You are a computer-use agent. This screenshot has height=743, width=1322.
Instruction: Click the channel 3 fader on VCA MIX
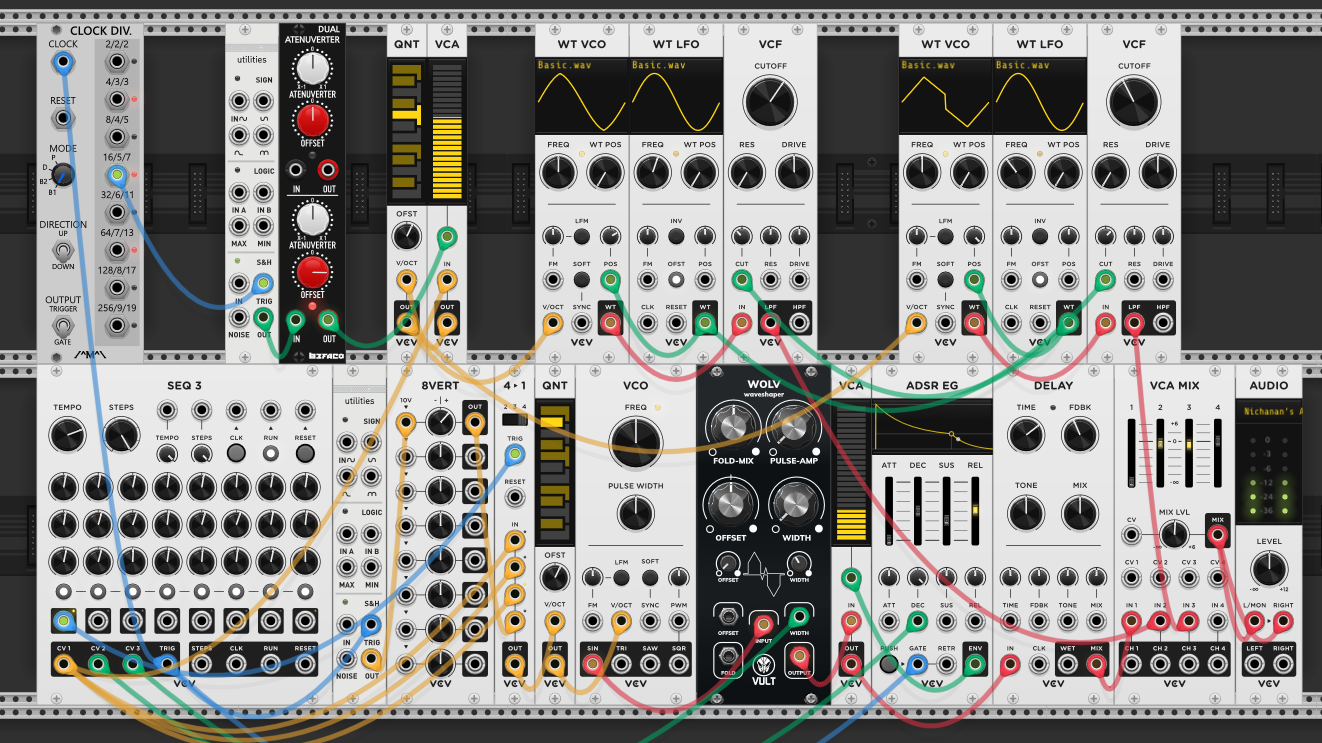pos(1189,452)
